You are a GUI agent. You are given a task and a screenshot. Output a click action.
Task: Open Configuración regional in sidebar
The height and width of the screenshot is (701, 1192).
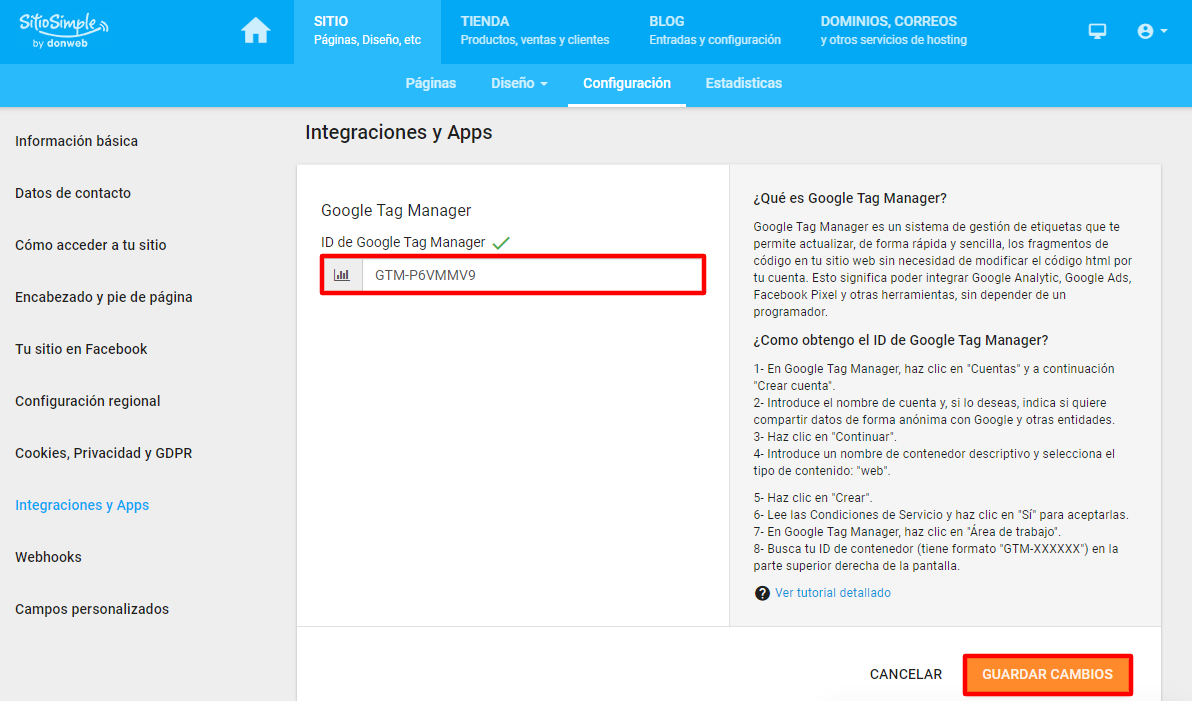click(x=87, y=401)
